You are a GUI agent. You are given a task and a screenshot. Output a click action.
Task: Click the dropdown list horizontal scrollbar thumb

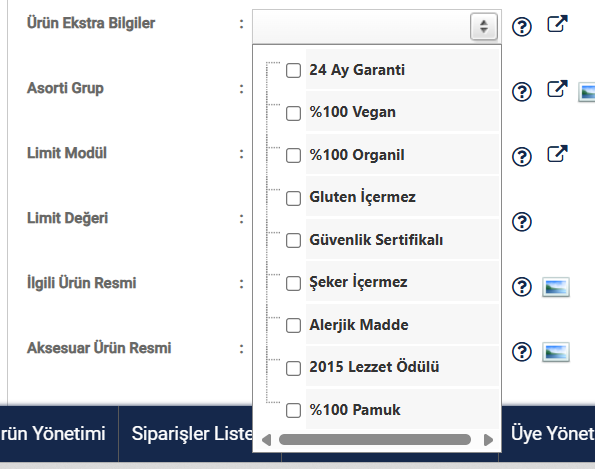tap(375, 440)
